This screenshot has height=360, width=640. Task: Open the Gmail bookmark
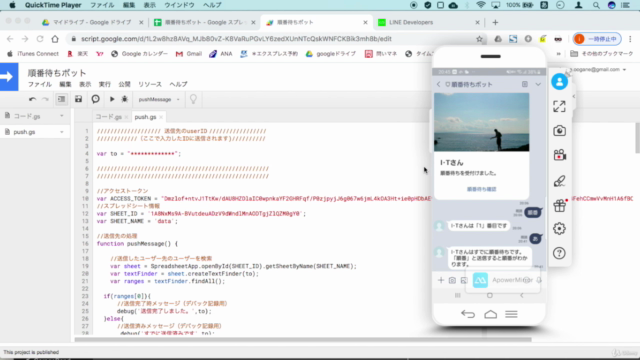point(189,53)
